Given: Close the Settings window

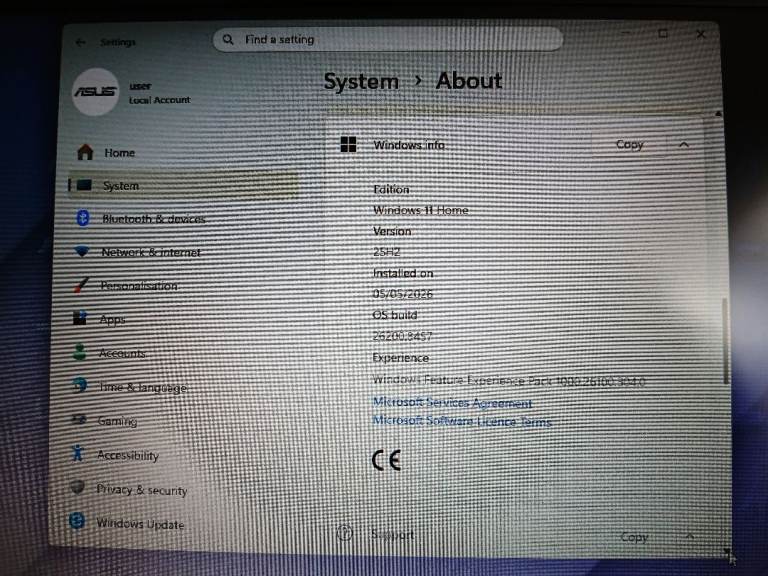Looking at the screenshot, I should coord(701,34).
